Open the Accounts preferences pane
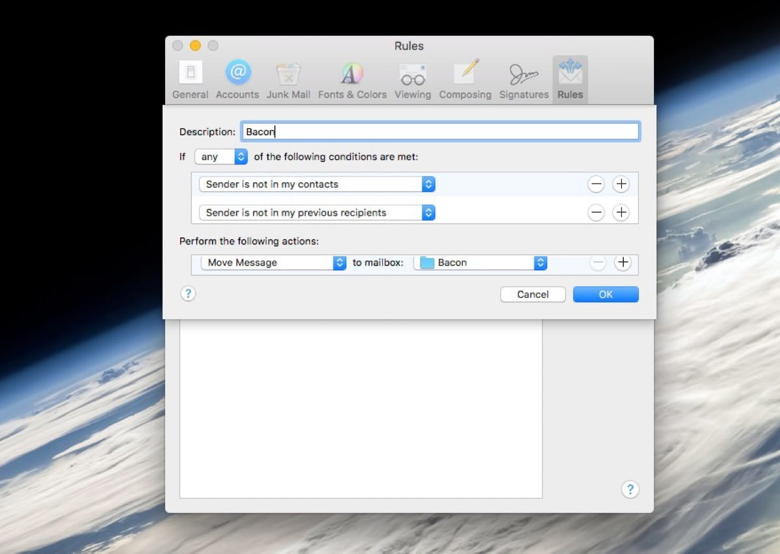Viewport: 780px width, 554px height. (237, 80)
